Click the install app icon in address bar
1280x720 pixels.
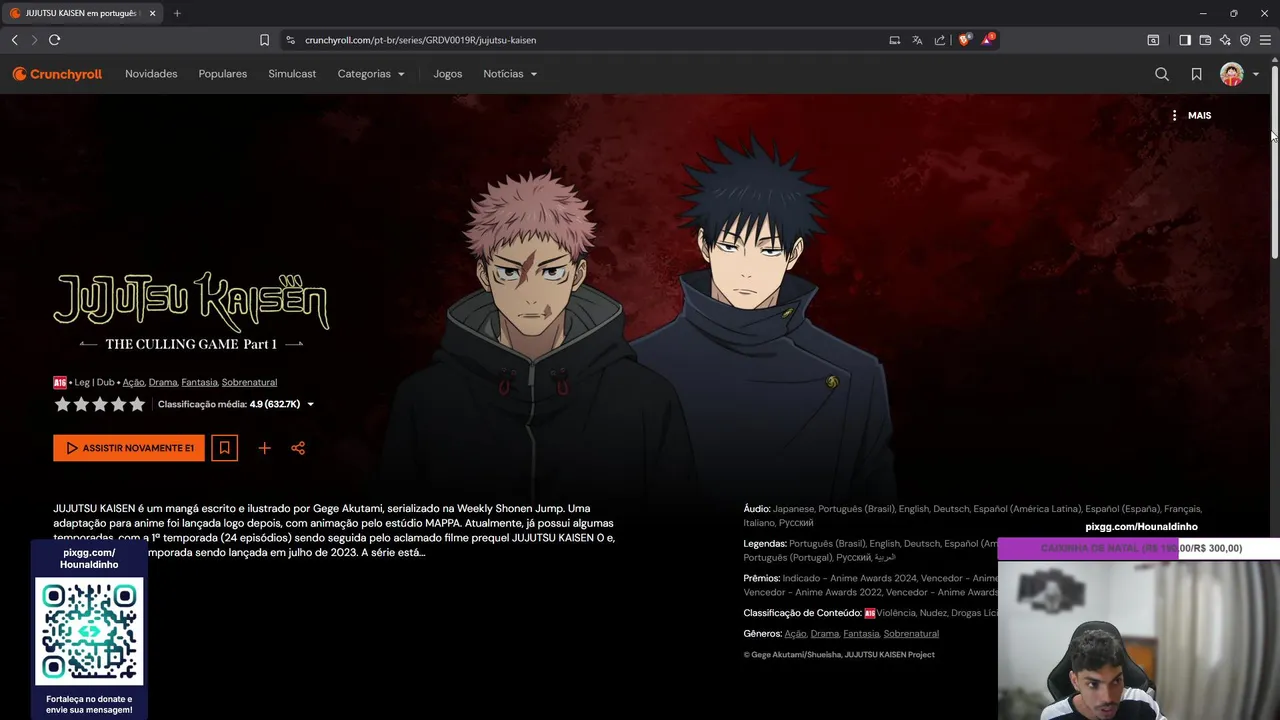(895, 40)
